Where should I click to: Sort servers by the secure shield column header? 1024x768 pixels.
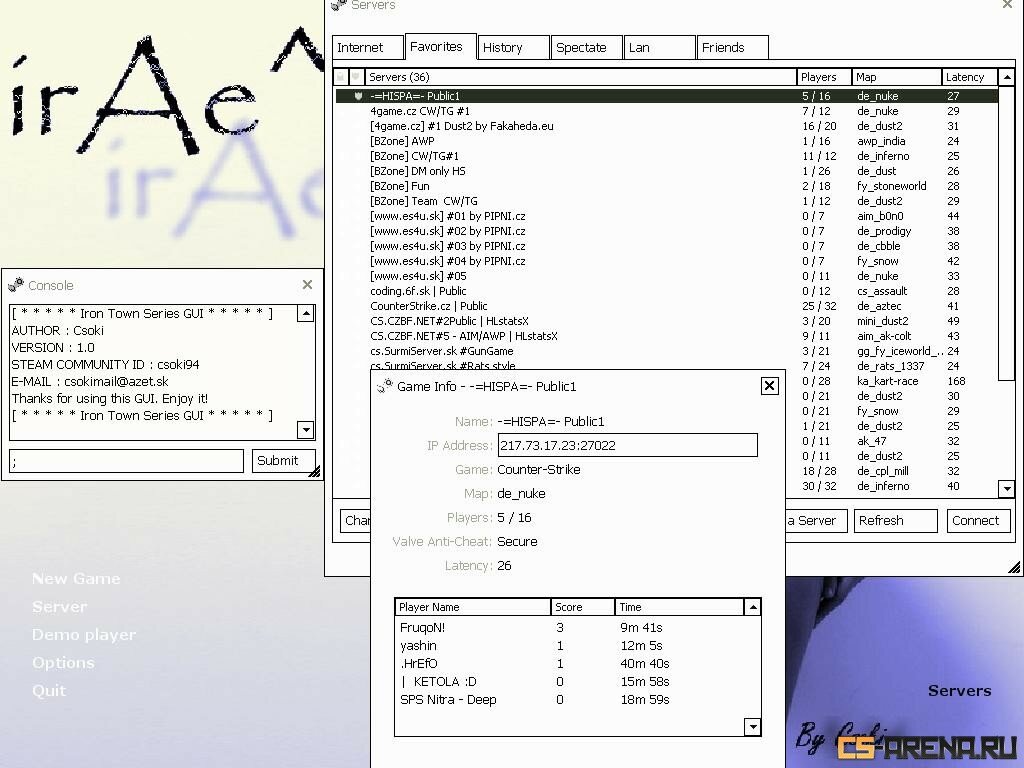pyautogui.click(x=356, y=77)
